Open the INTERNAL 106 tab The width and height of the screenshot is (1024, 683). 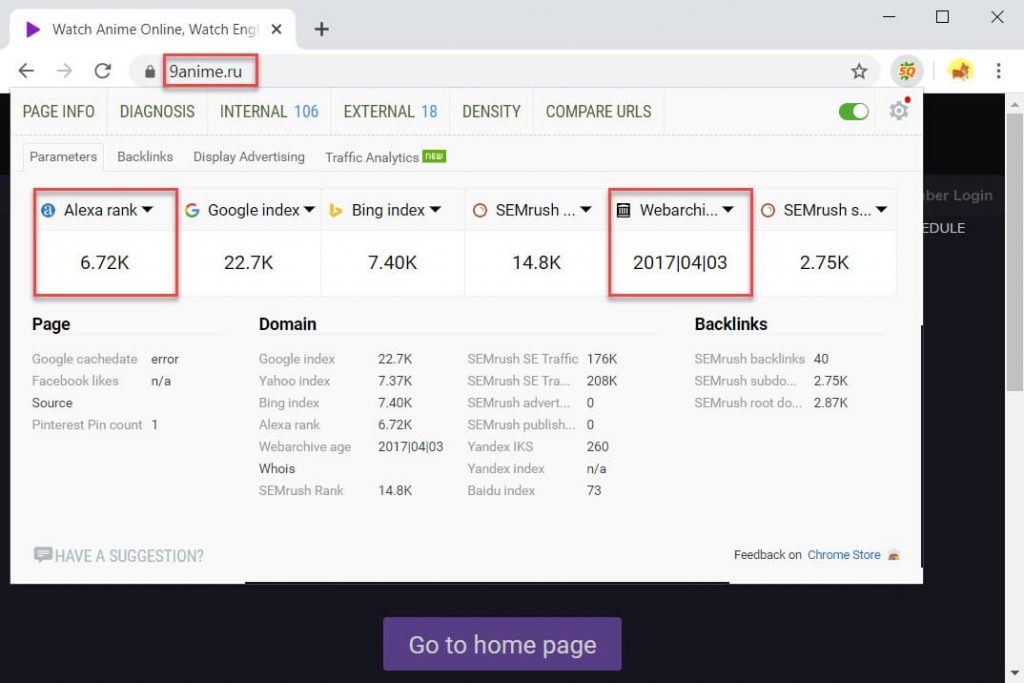click(269, 112)
